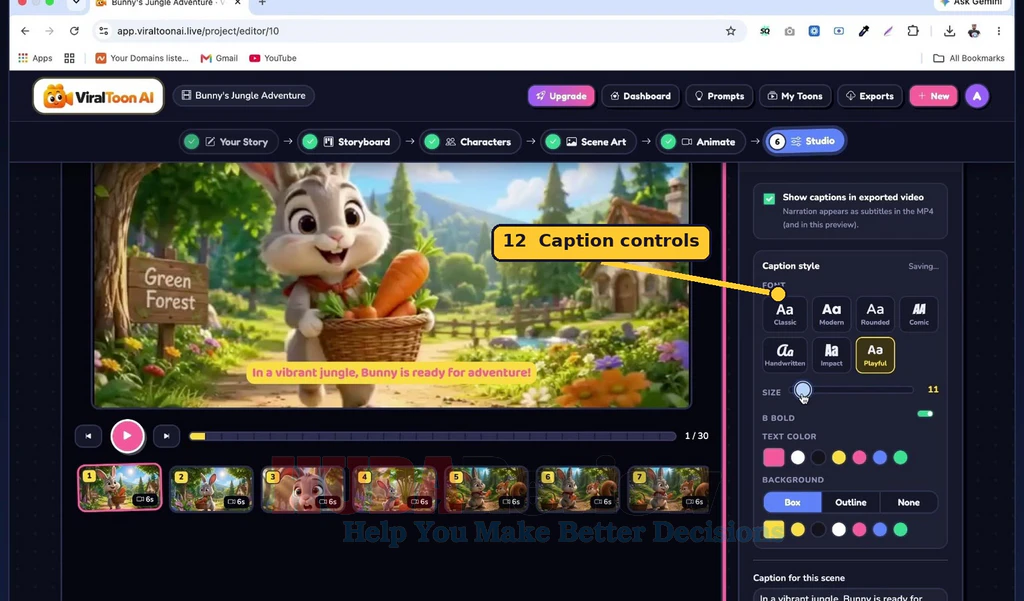The height and width of the screenshot is (601, 1024).
Task: Open the Chrome three-dot menu
Action: 999,31
